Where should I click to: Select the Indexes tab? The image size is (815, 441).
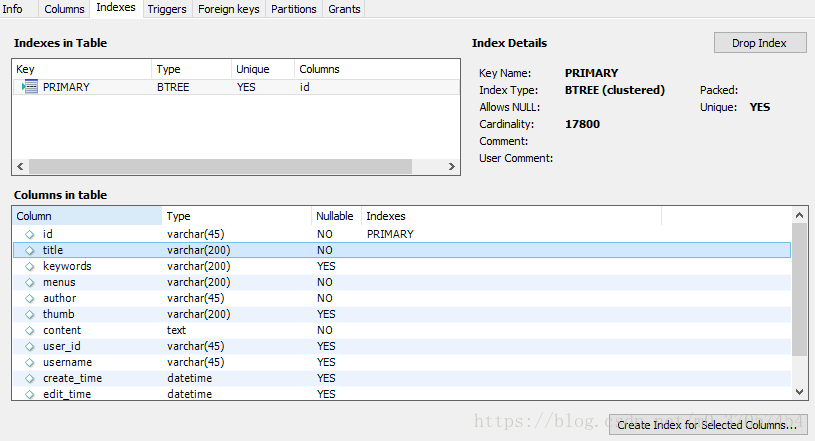[116, 8]
